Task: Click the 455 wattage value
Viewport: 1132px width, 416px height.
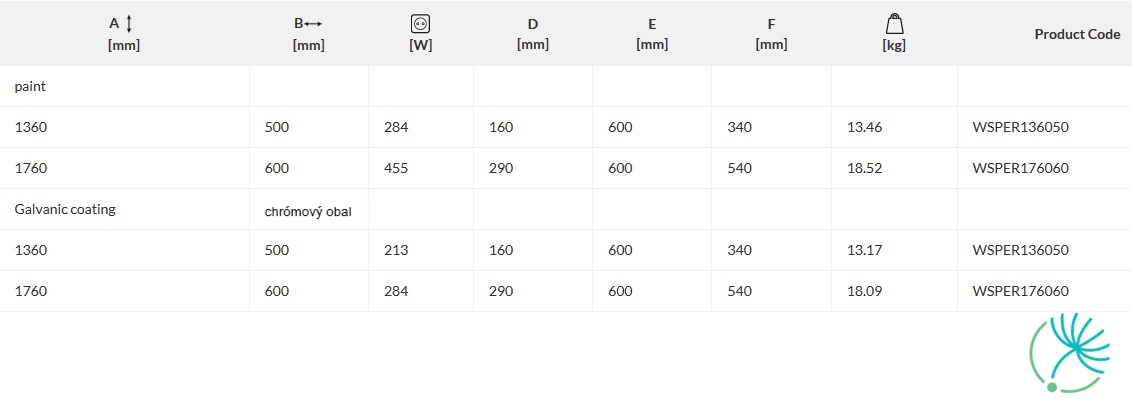Action: (396, 168)
